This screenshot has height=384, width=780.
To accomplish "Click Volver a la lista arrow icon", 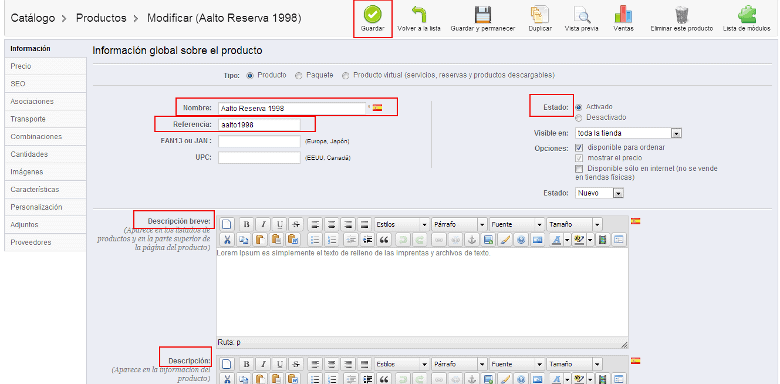I will 419,14.
